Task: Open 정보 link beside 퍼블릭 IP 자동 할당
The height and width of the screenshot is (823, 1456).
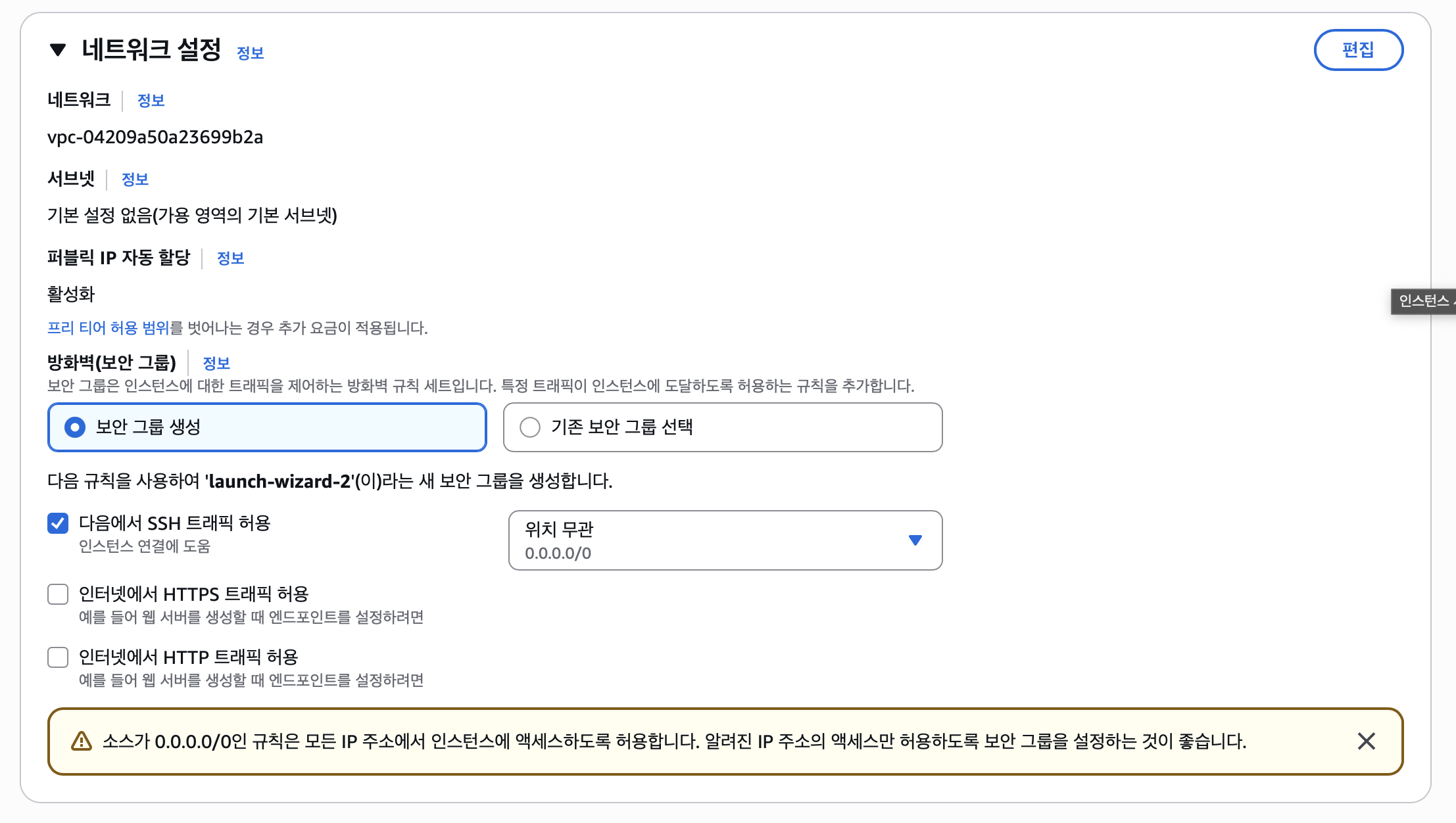Action: tap(230, 258)
